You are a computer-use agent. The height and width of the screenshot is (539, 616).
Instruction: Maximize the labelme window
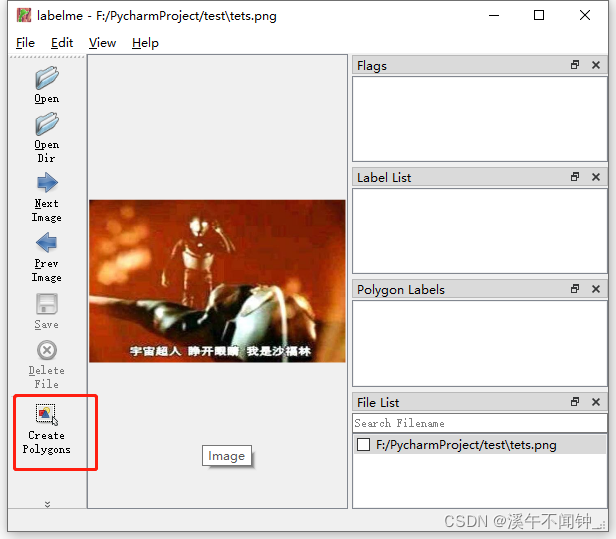539,15
